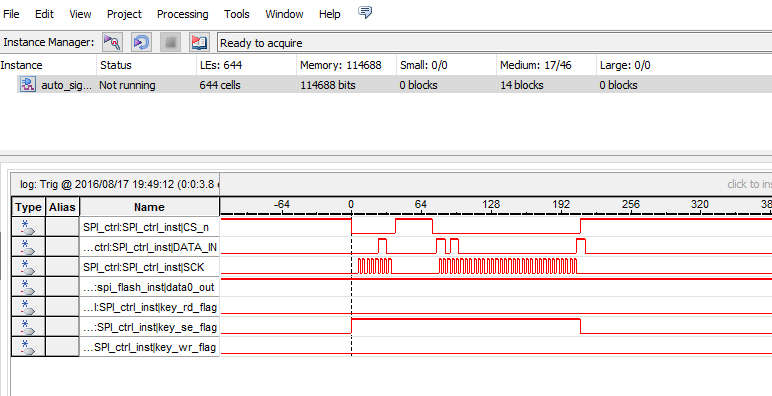Image resolution: width=772 pixels, height=396 pixels.
Task: Click the 0 mark on time ruler
Action: pos(351,204)
